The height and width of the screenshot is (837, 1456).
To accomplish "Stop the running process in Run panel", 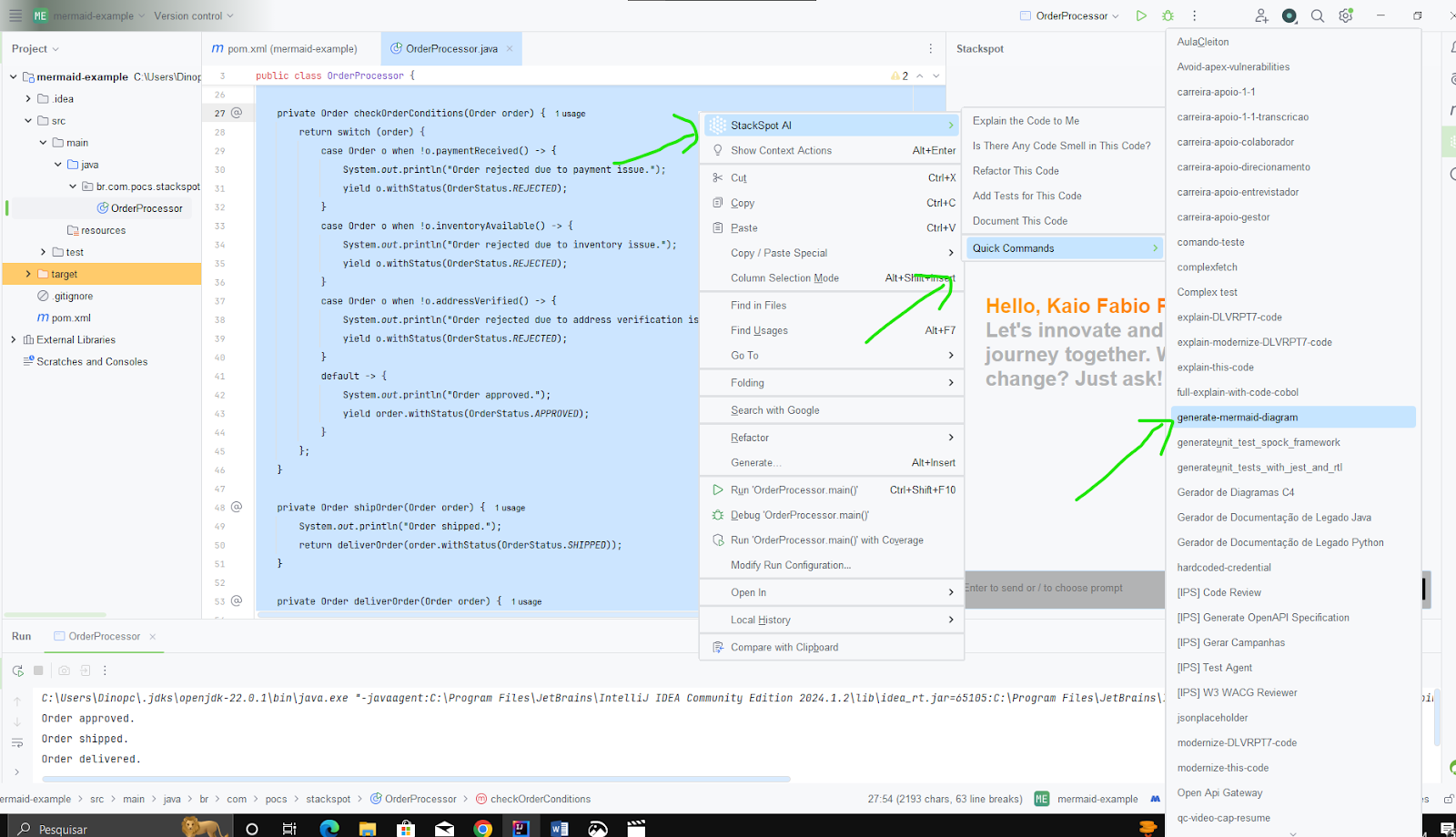I will click(38, 671).
